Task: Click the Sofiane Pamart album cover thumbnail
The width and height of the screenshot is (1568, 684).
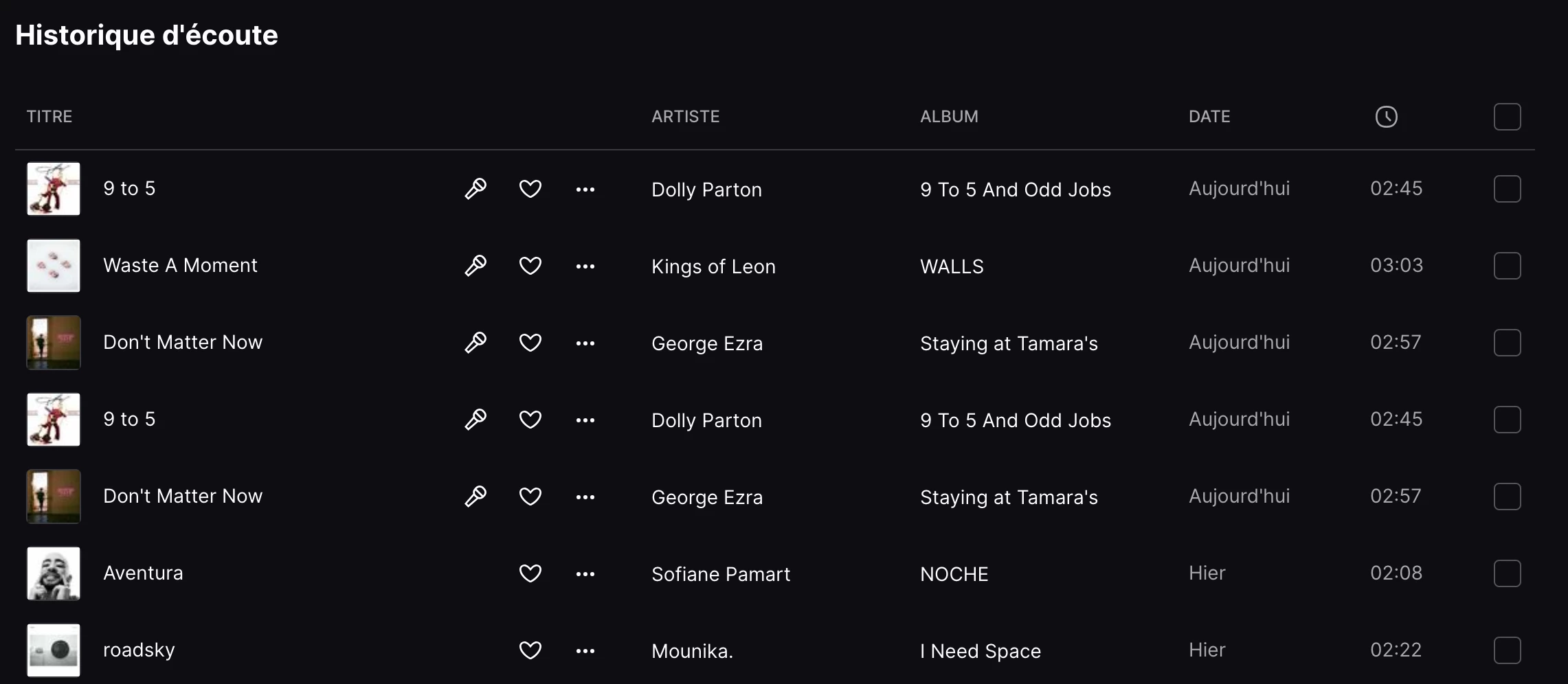Action: click(54, 573)
